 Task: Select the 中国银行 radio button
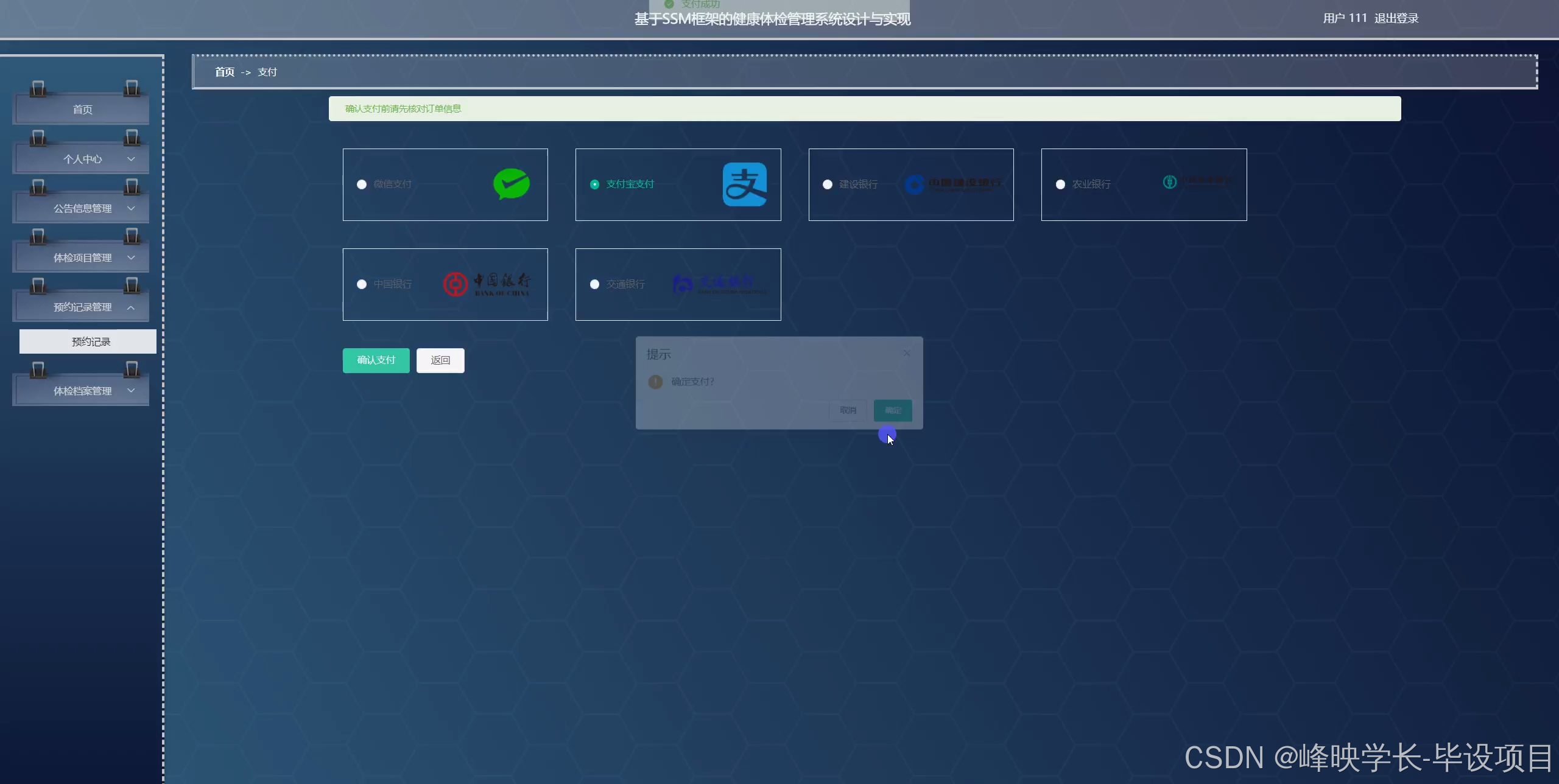[362, 284]
